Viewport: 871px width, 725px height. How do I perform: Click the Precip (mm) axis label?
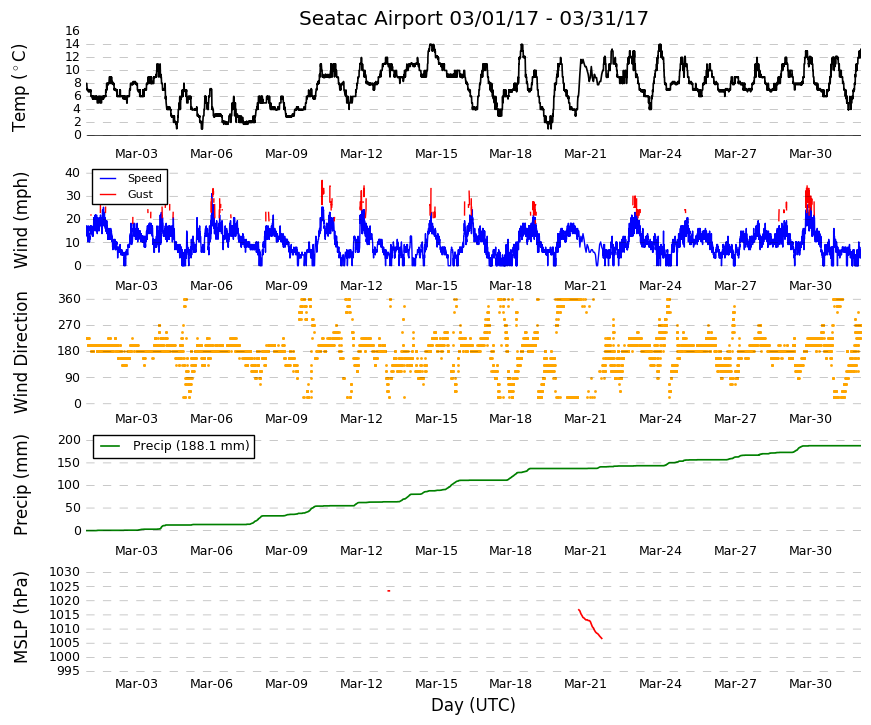pos(19,485)
